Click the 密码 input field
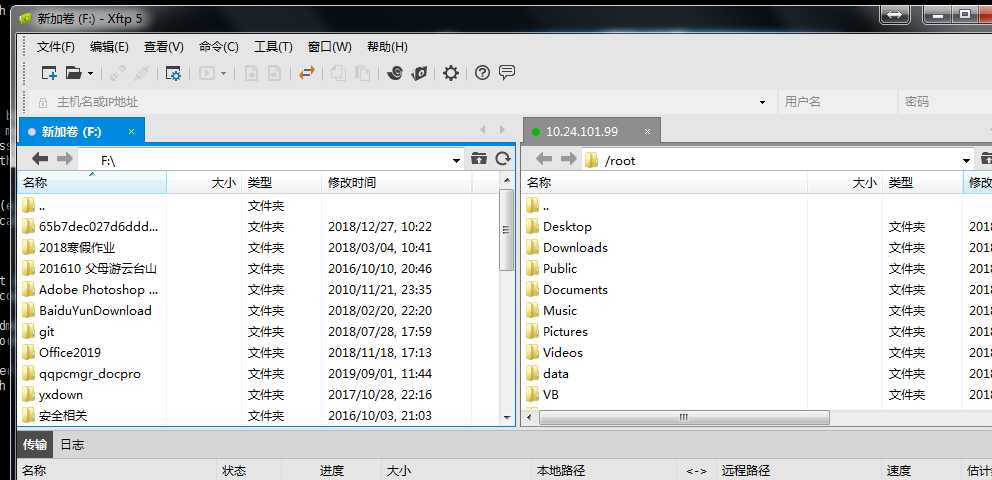 point(945,102)
